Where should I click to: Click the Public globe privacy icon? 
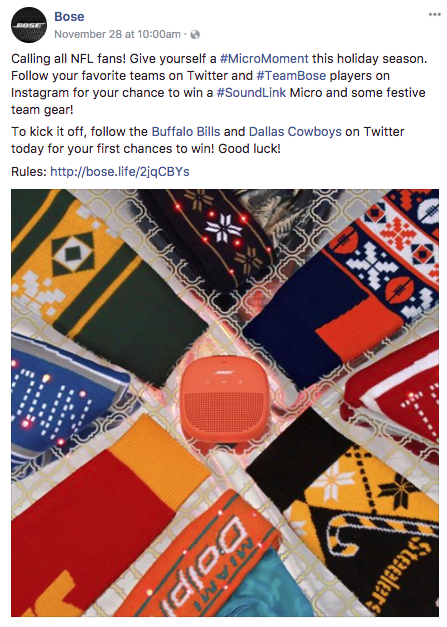click(x=195, y=35)
